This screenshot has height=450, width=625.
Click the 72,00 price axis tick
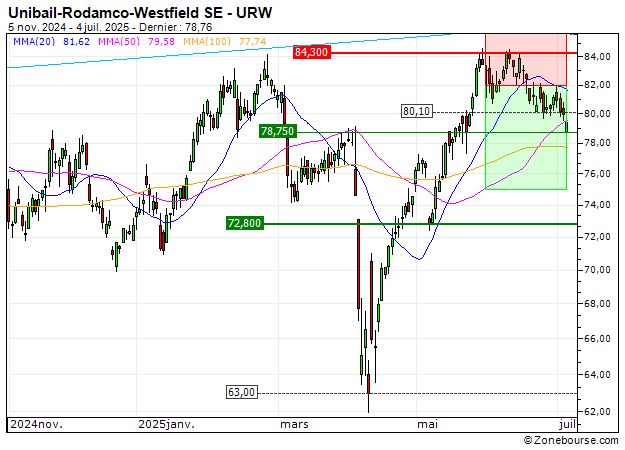pos(597,237)
